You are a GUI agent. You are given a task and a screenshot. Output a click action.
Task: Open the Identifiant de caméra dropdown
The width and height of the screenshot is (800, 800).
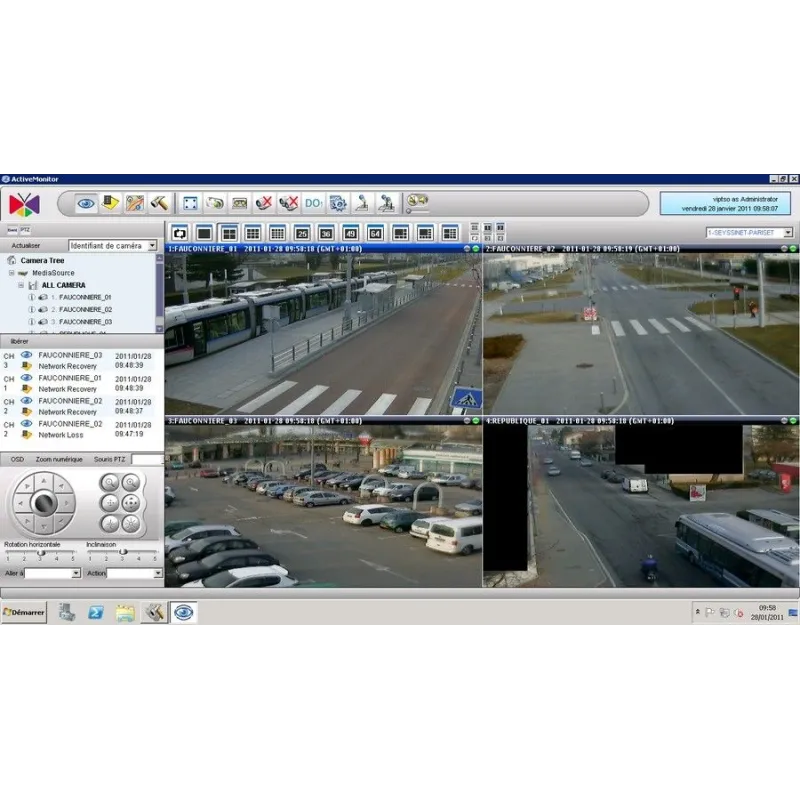152,245
